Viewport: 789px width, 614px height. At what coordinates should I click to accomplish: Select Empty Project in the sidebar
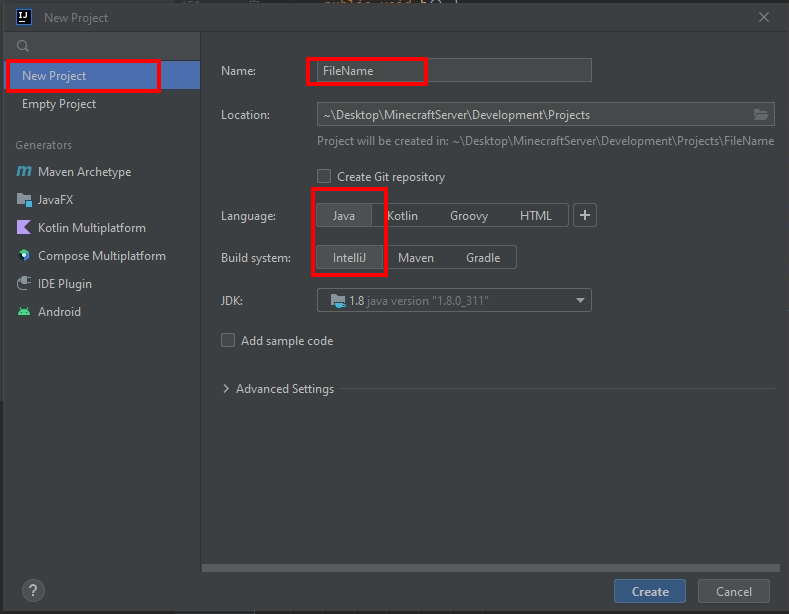coord(102,104)
